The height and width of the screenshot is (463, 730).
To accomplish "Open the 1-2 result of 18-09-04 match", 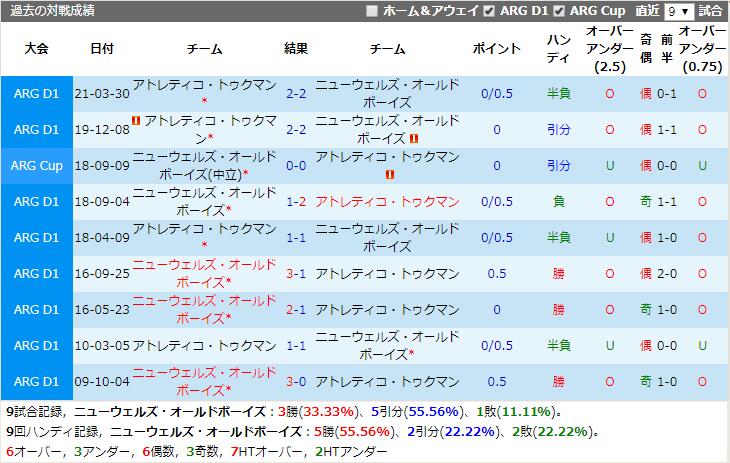I will tap(296, 202).
